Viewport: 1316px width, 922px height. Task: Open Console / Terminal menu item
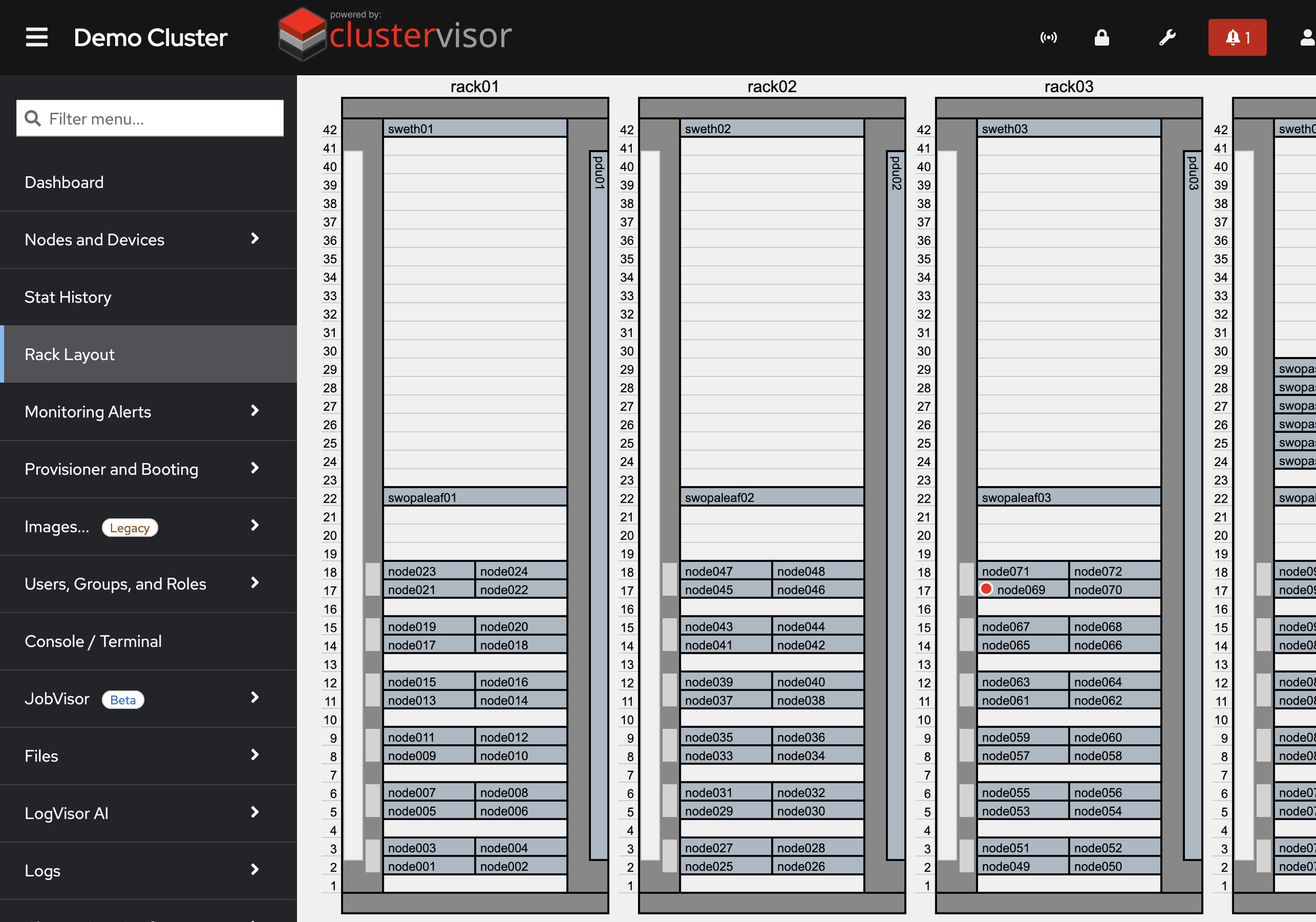pyautogui.click(x=148, y=641)
